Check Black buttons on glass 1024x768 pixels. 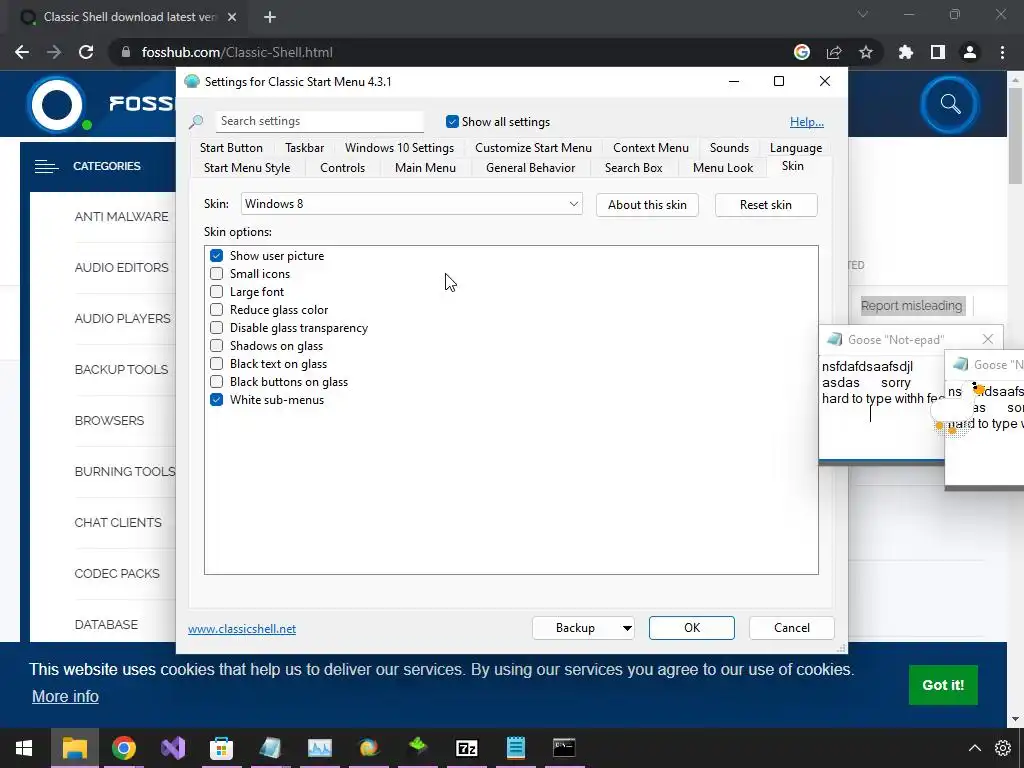pos(216,381)
